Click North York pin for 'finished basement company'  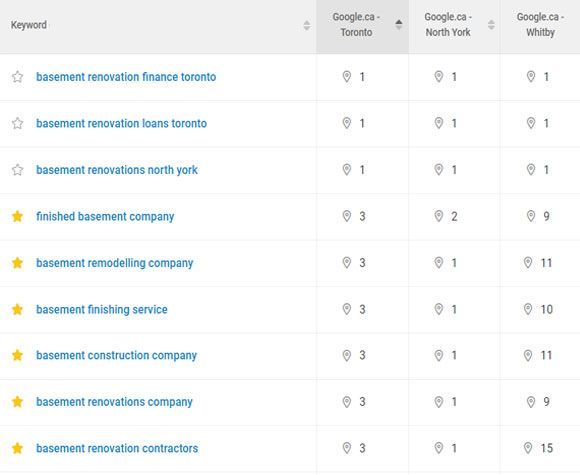pyautogui.click(x=439, y=216)
